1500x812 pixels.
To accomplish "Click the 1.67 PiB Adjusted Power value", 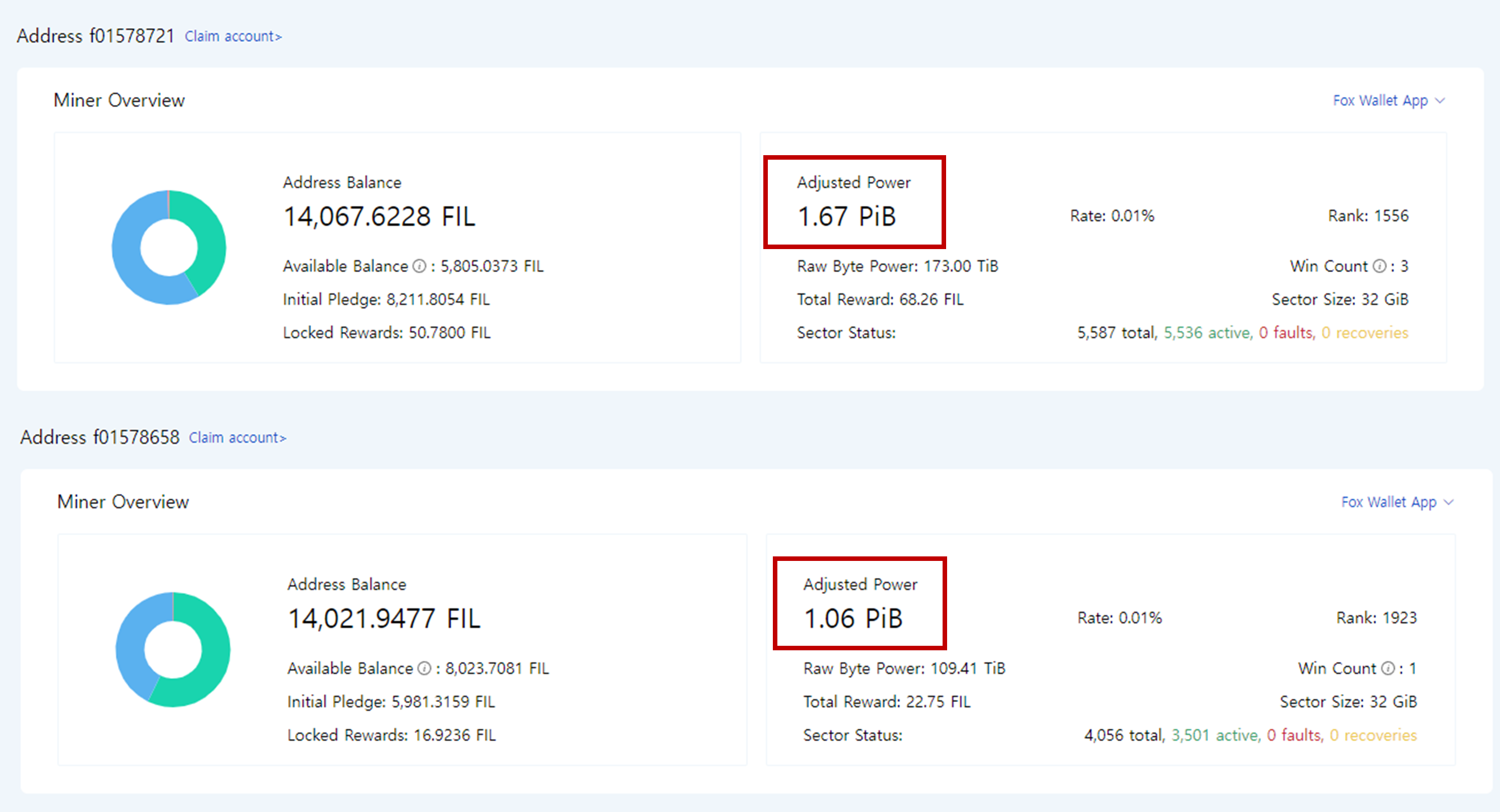I will [847, 217].
